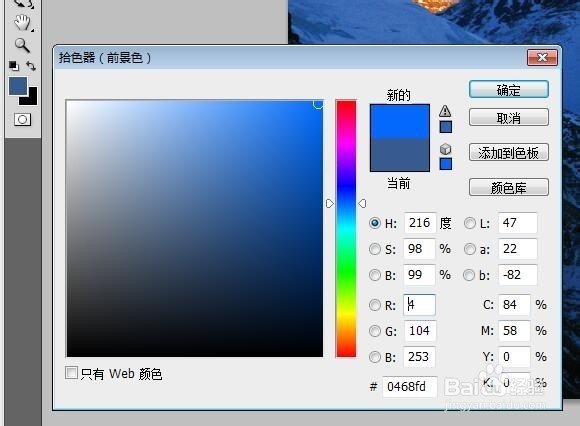The height and width of the screenshot is (426, 580).
Task: Click the S value field showing 98
Action: [419, 249]
